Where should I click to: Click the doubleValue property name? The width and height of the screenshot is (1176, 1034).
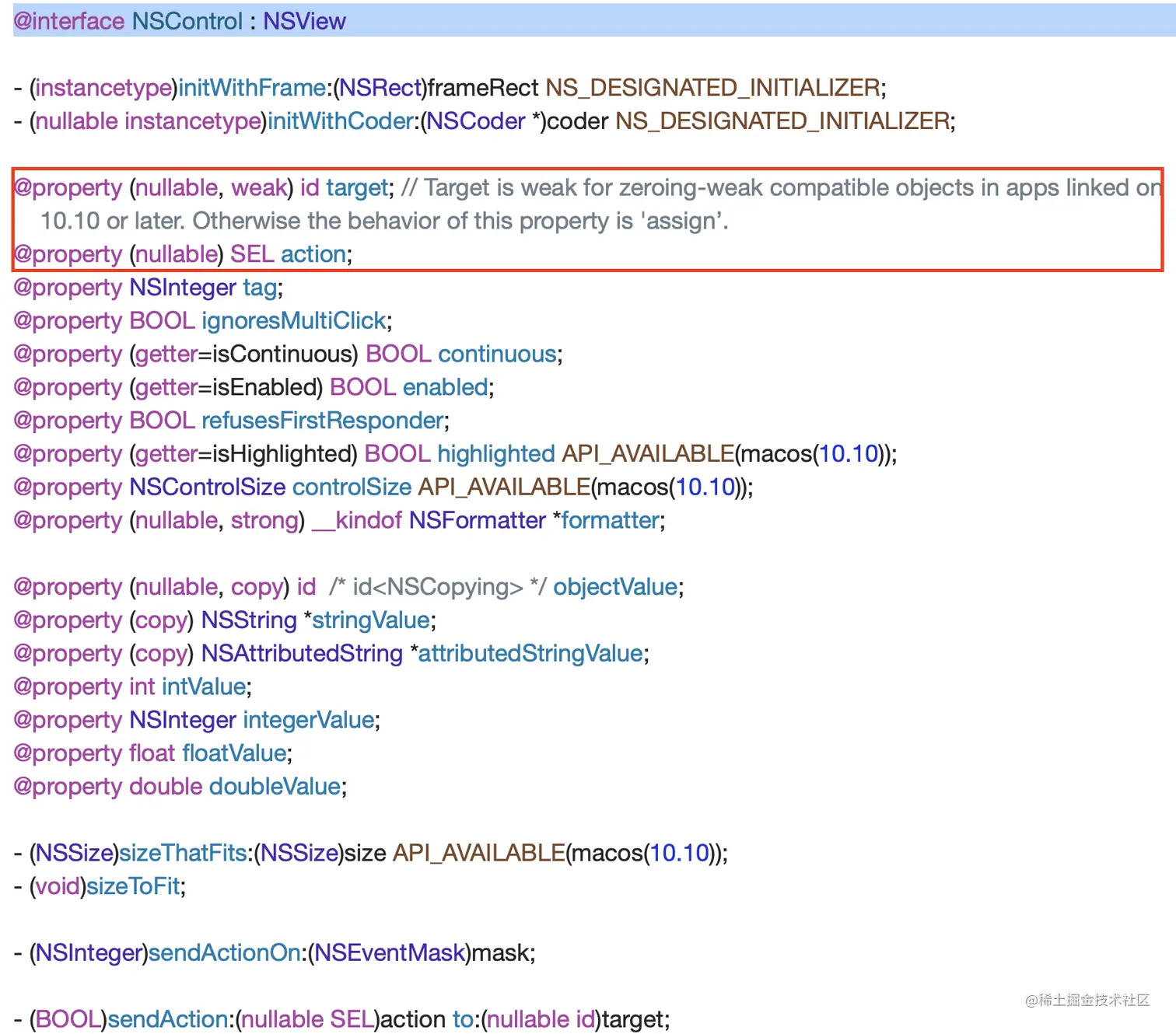[275, 787]
